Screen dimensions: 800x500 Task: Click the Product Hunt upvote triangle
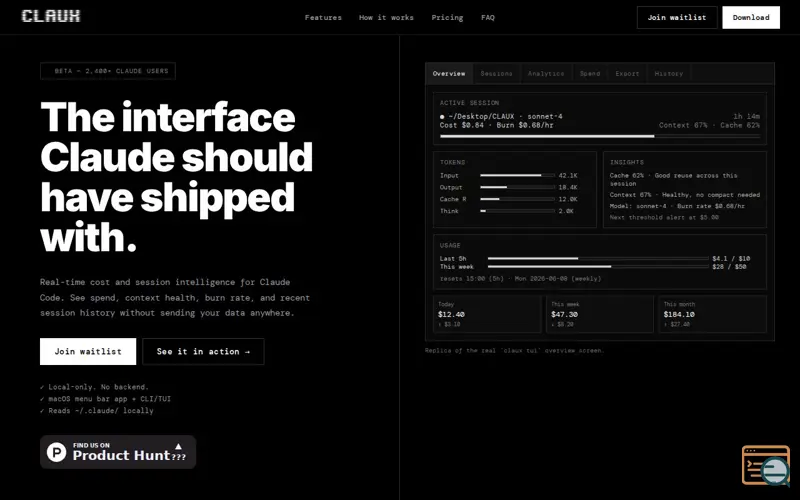click(x=178, y=446)
